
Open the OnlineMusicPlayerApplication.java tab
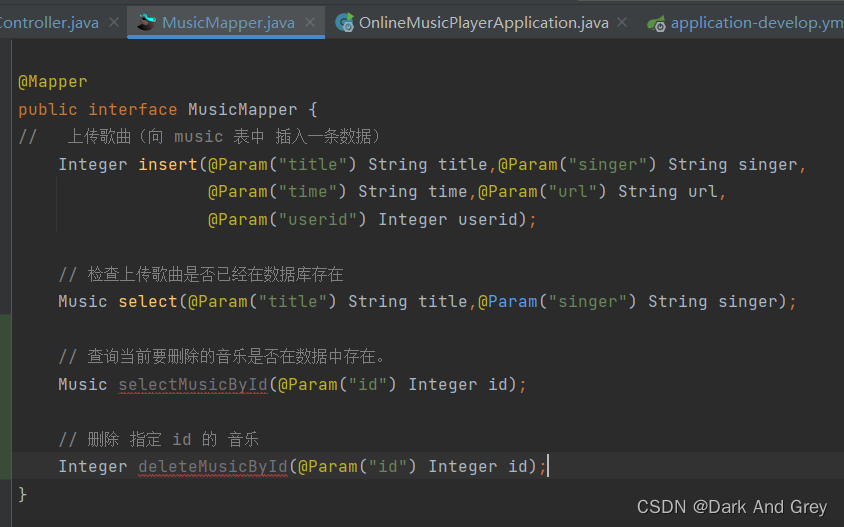483,23
